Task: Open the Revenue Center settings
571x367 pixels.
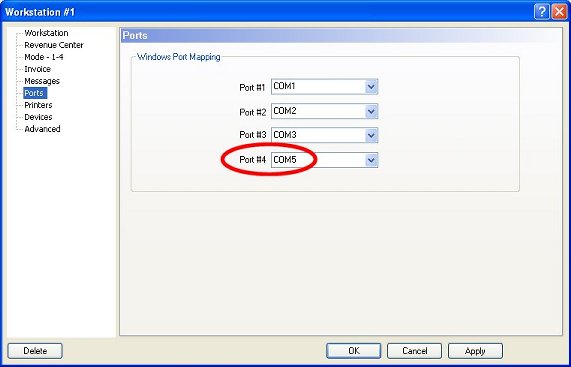Action: [x=54, y=45]
